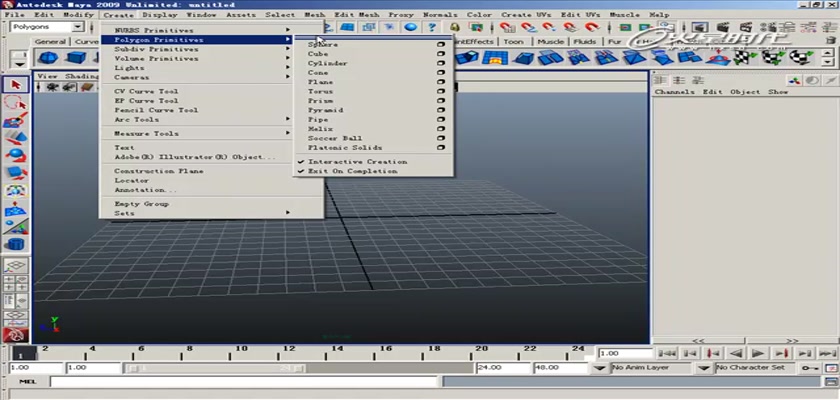Choose Cone from Polygon Primitives
The width and height of the screenshot is (840, 400).
(x=318, y=73)
